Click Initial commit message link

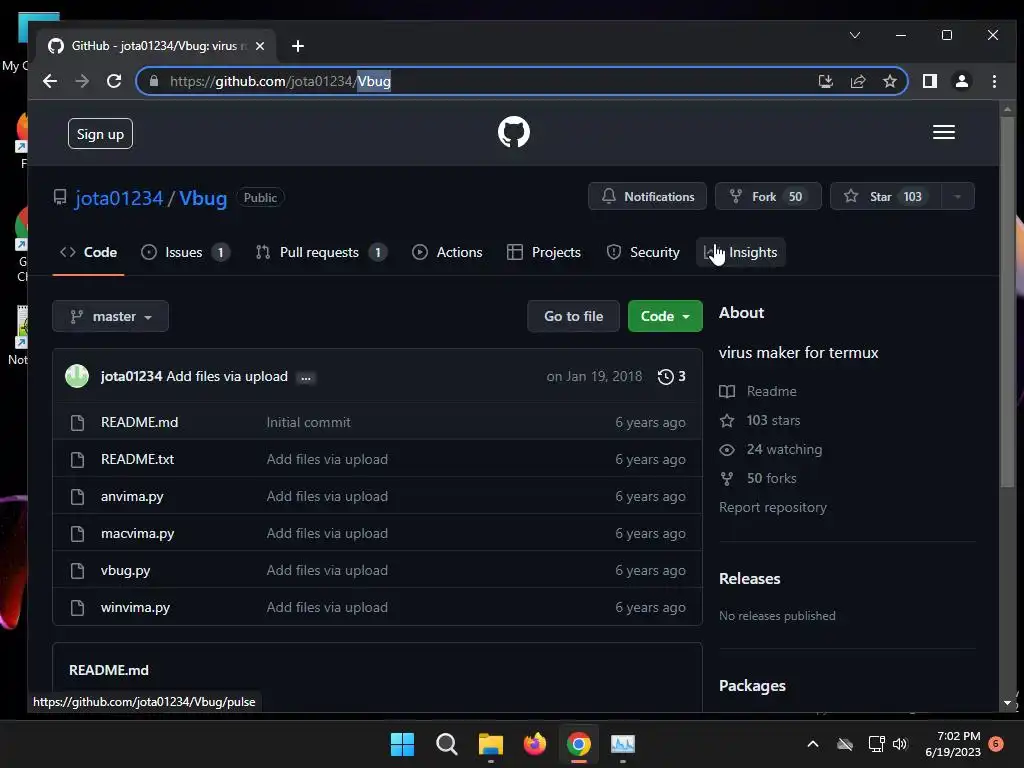308,423
